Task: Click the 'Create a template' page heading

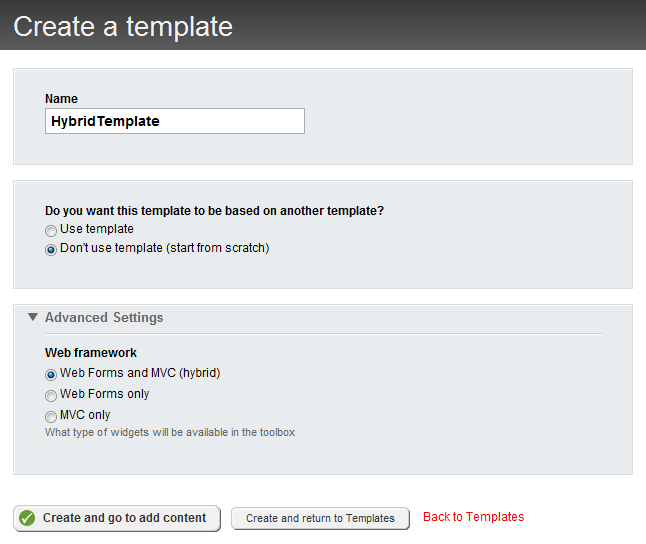Action: click(x=123, y=26)
